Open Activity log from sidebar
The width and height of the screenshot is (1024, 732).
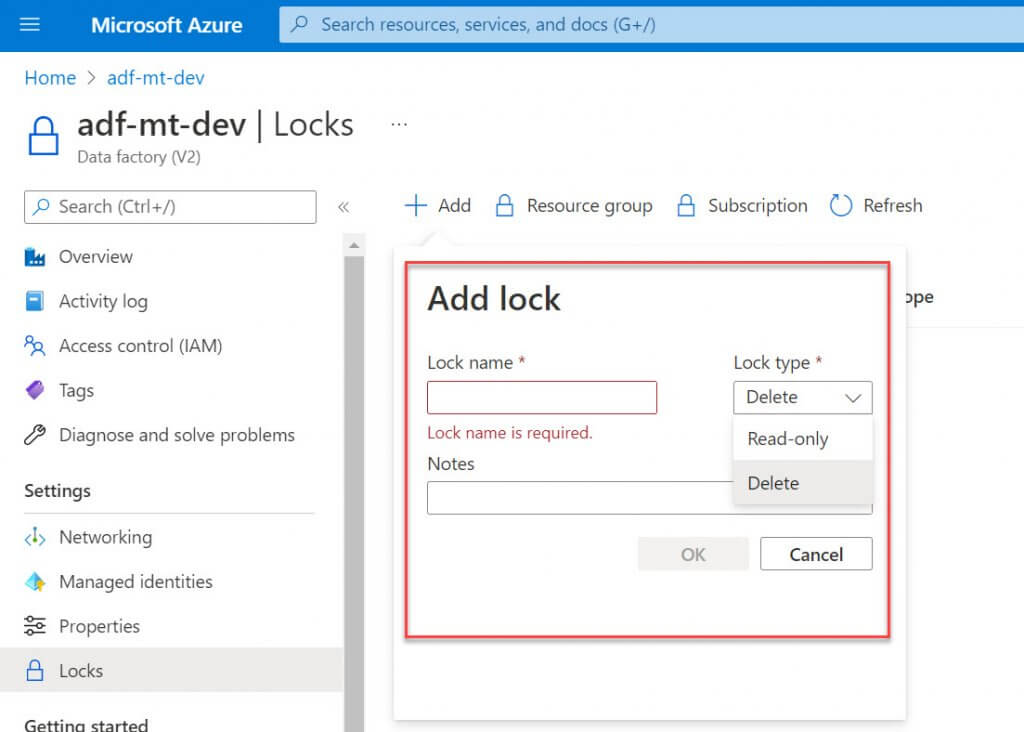pos(102,301)
